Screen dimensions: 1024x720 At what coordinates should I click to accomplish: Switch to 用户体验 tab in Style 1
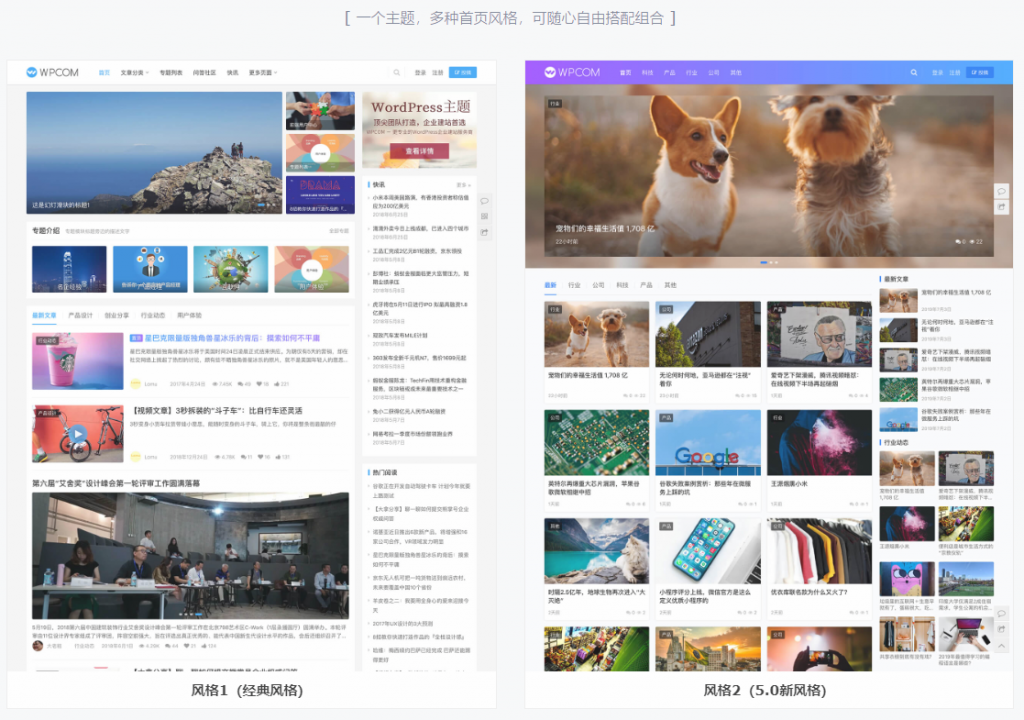point(189,316)
